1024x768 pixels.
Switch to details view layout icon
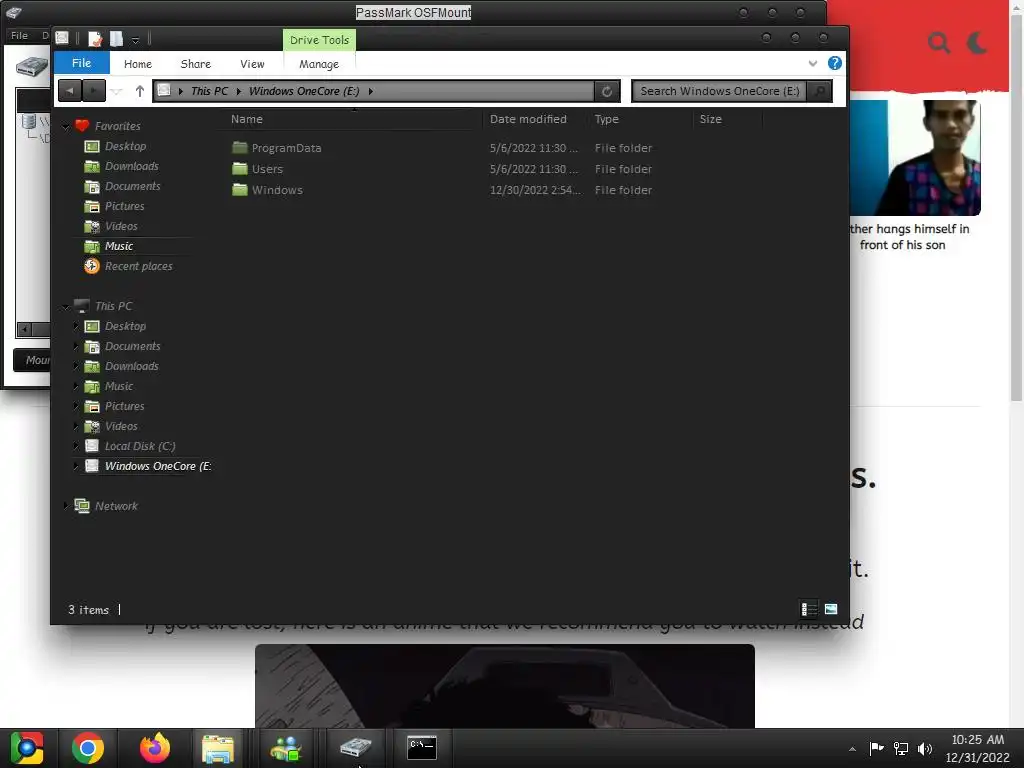808,609
